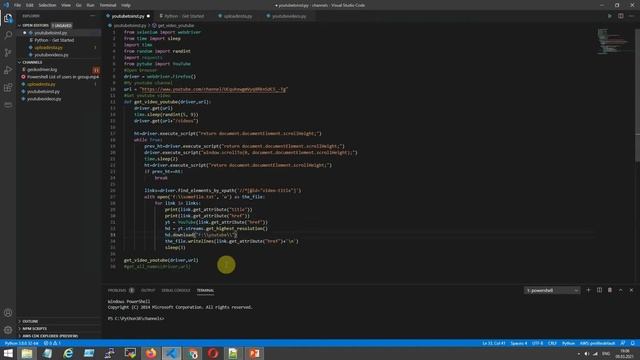
Task: Click the errors and warnings count in status bar
Action: [x=52, y=343]
